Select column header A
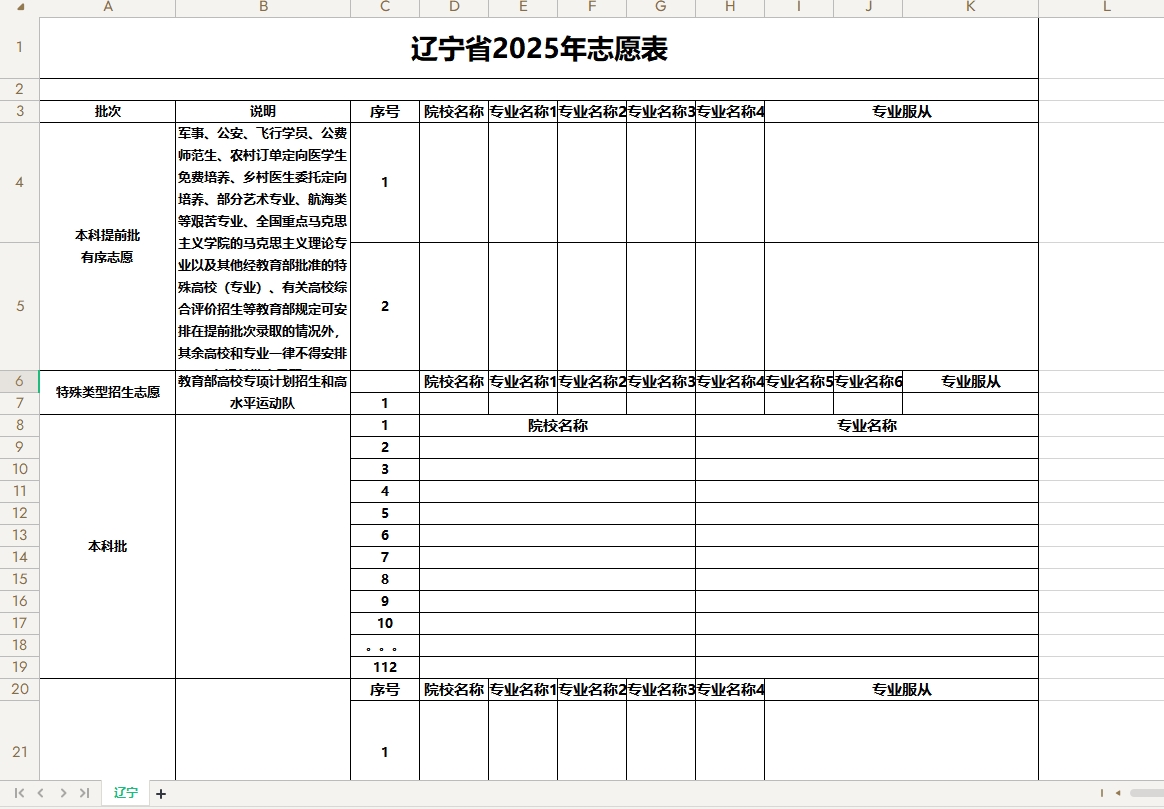The image size is (1164, 809). pyautogui.click(x=108, y=8)
